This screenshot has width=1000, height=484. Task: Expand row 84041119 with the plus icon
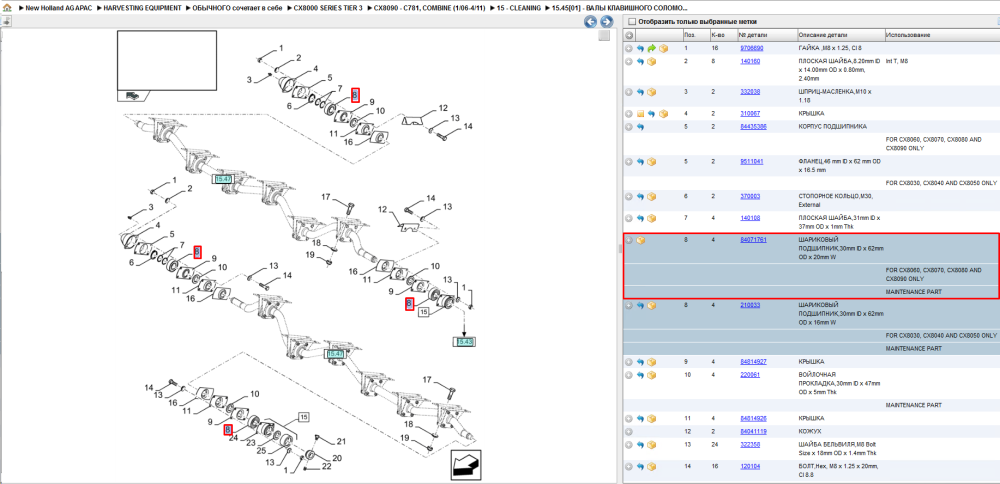629,432
